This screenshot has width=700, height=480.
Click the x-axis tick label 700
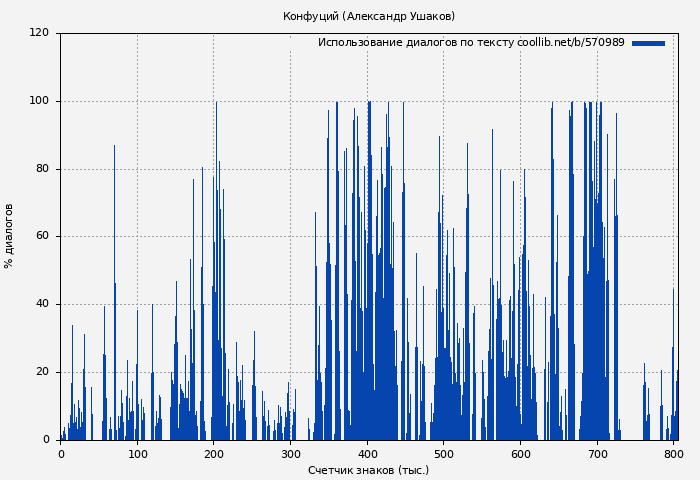597,453
